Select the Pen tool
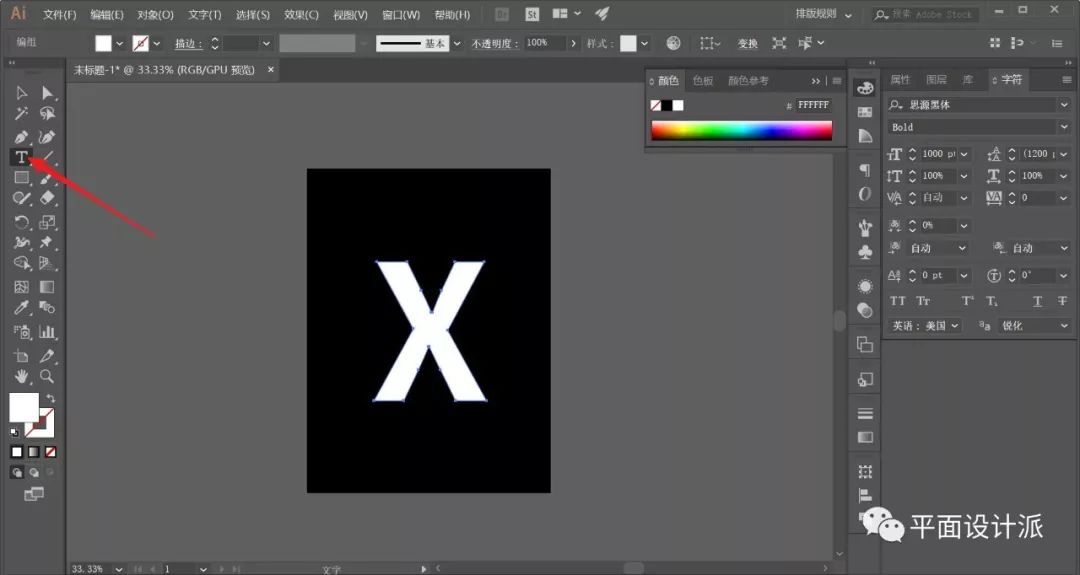1080x575 pixels. [x=21, y=136]
